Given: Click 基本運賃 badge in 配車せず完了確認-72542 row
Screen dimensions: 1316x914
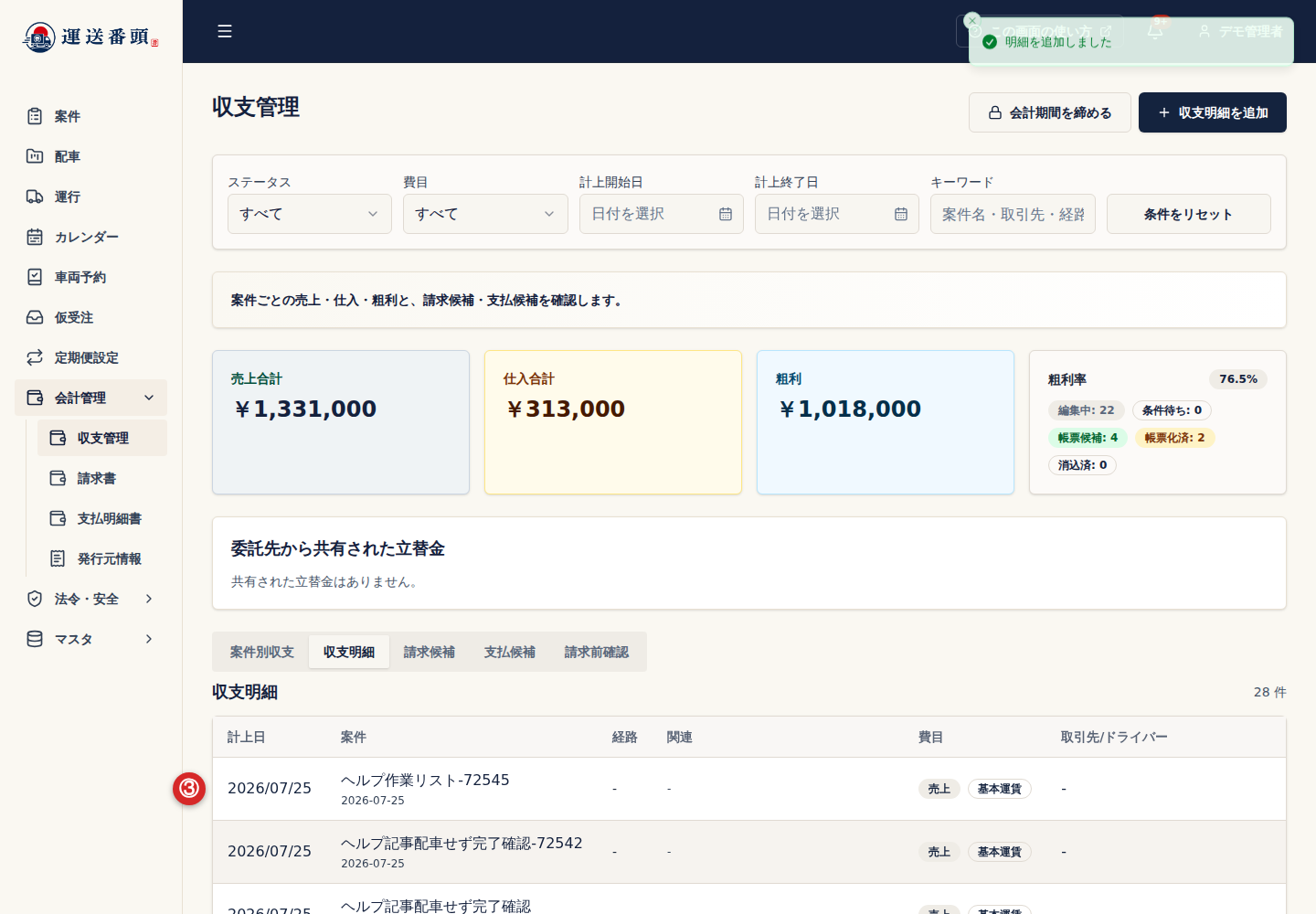Looking at the screenshot, I should (x=1000, y=852).
